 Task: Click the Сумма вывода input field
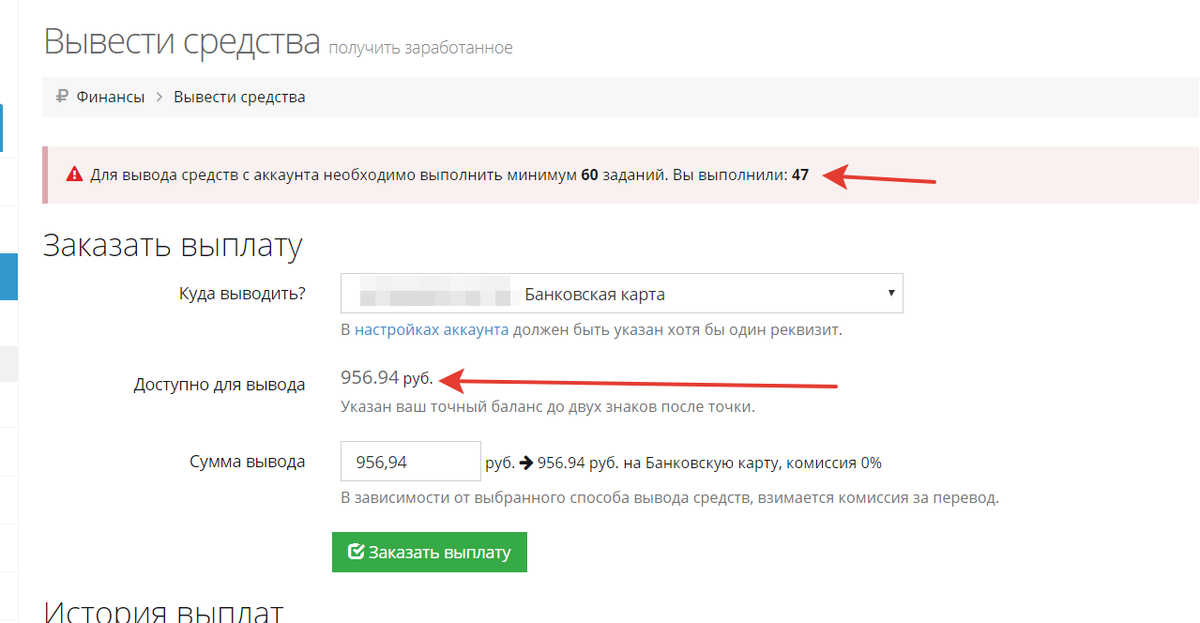pos(411,463)
